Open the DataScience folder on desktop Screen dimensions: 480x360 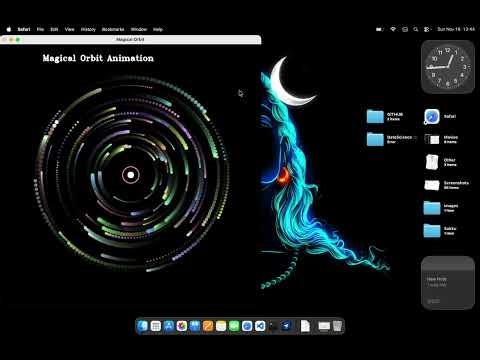pos(375,139)
